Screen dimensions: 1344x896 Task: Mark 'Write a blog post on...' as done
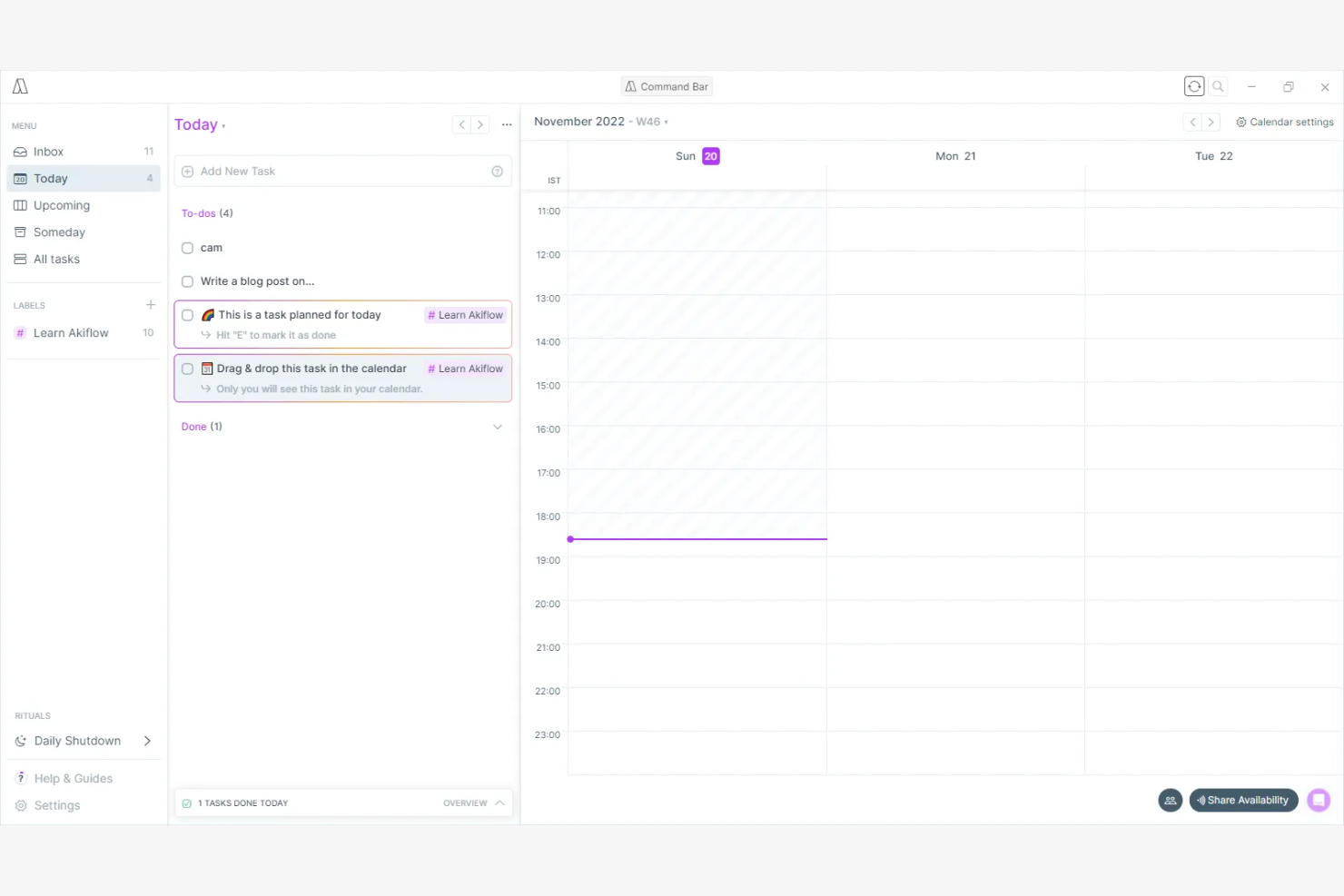pos(188,281)
